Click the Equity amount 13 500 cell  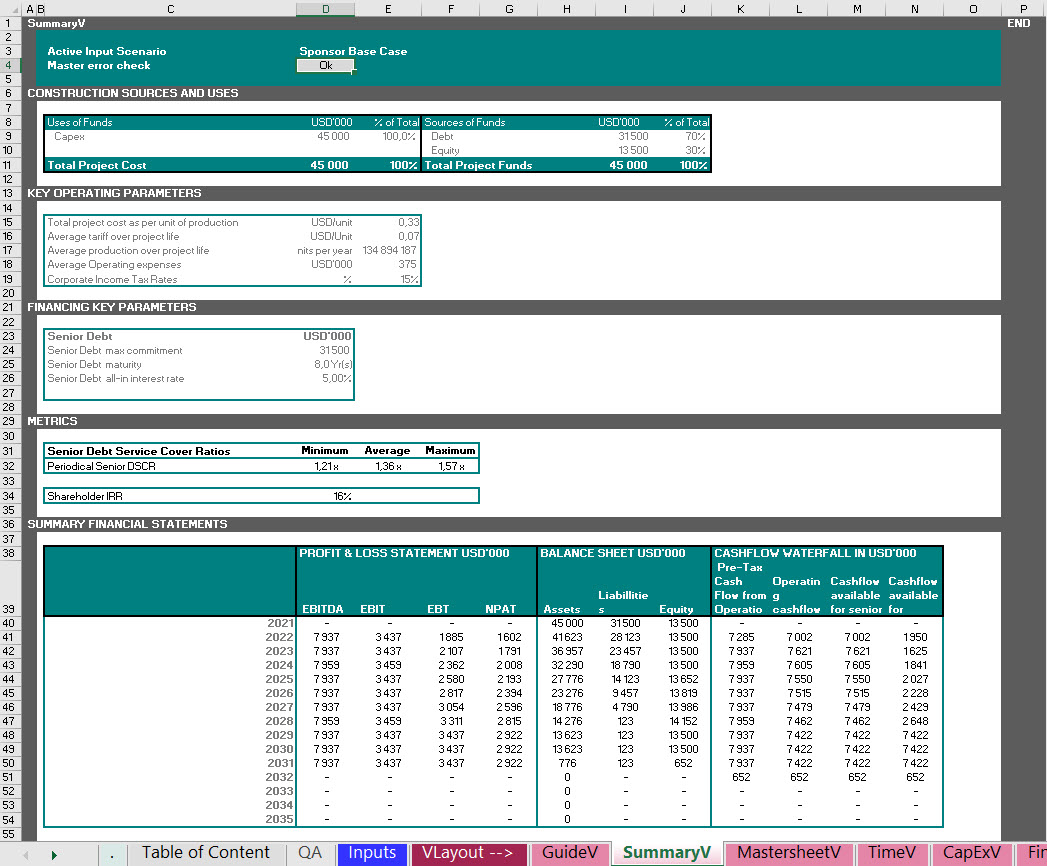633,150
